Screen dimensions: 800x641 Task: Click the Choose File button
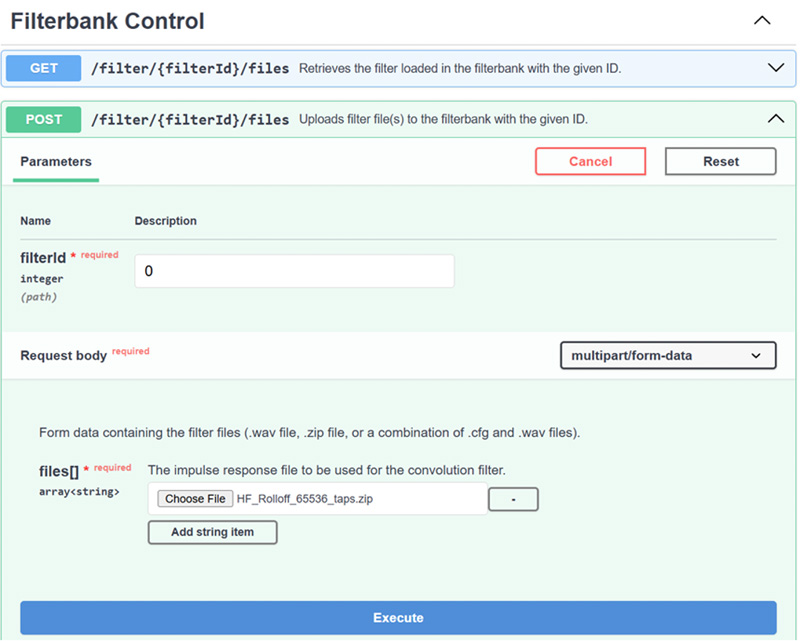tap(195, 499)
